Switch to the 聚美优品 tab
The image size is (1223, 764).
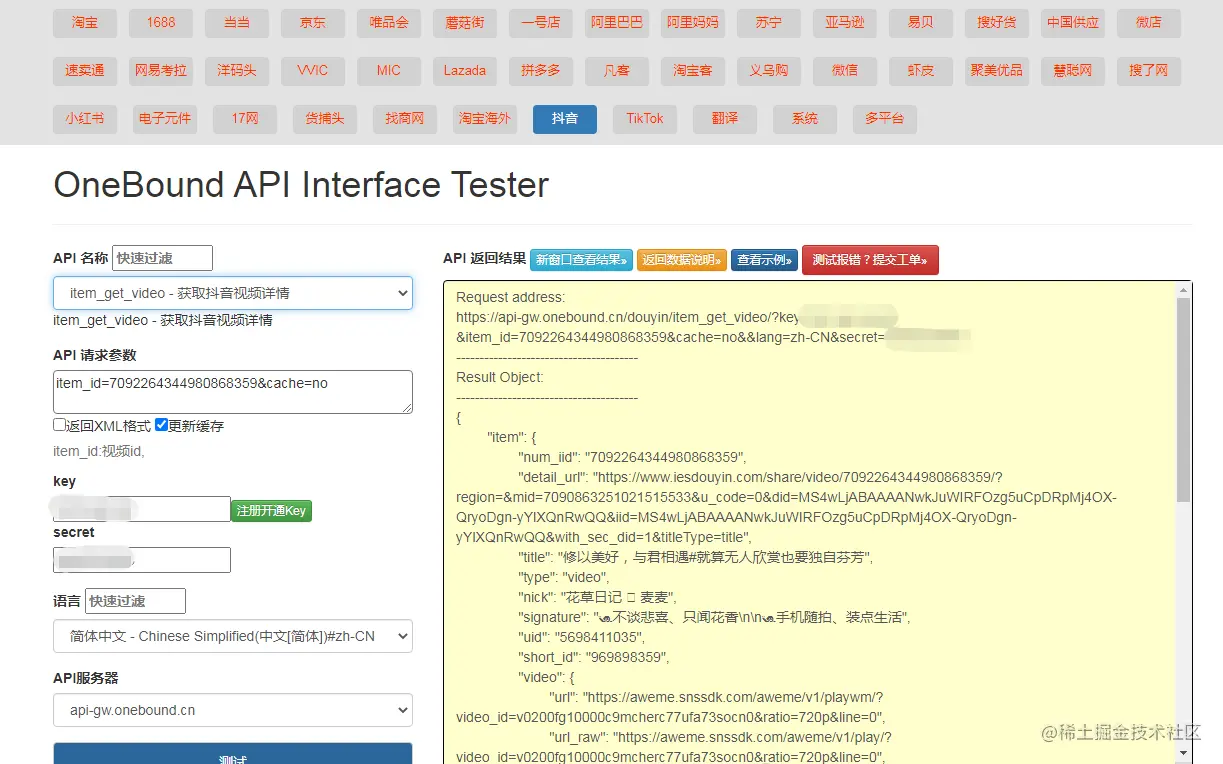click(x=997, y=71)
